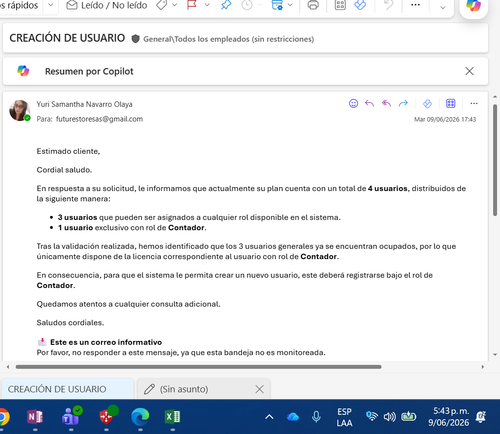Close the Resumen por Copilot bar
This screenshot has height=434, width=500.
point(469,71)
